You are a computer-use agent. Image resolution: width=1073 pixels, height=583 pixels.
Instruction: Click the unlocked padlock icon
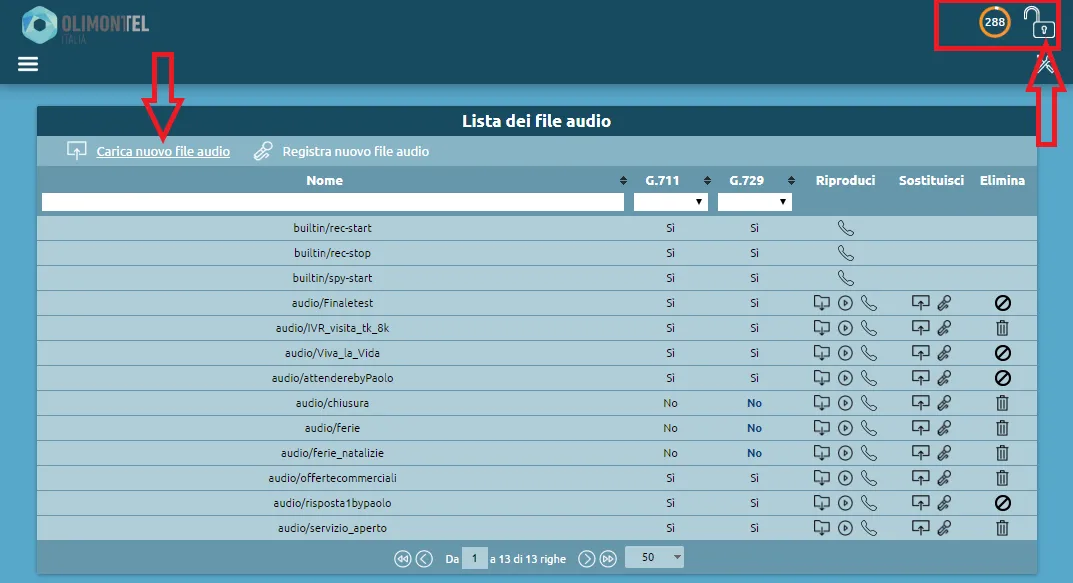[x=1040, y=22]
